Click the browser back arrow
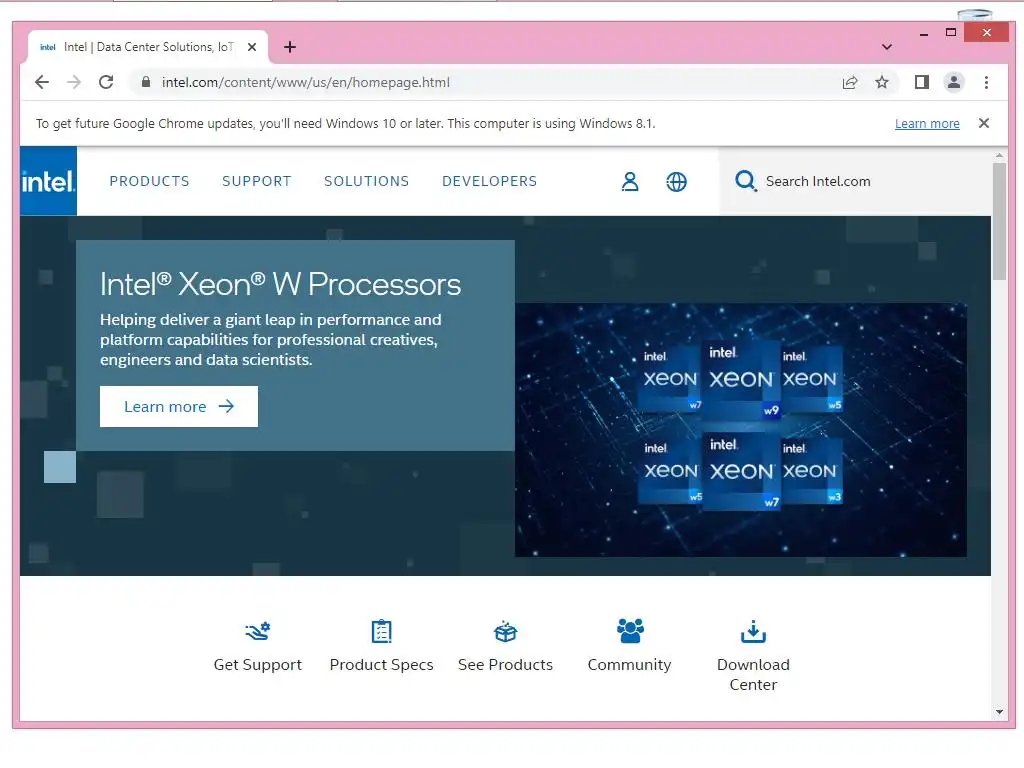1024x768 pixels. click(x=42, y=82)
